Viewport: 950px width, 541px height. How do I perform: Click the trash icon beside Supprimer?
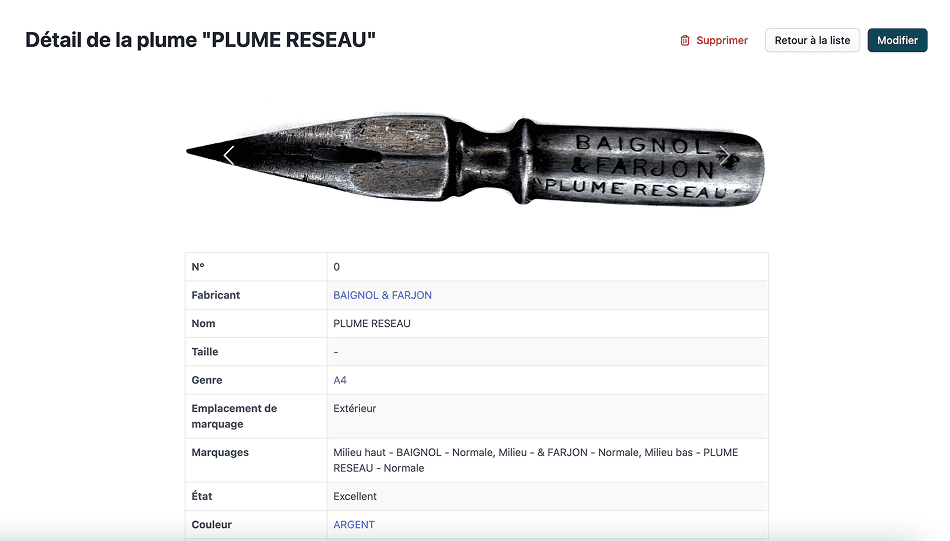pyautogui.click(x=685, y=41)
